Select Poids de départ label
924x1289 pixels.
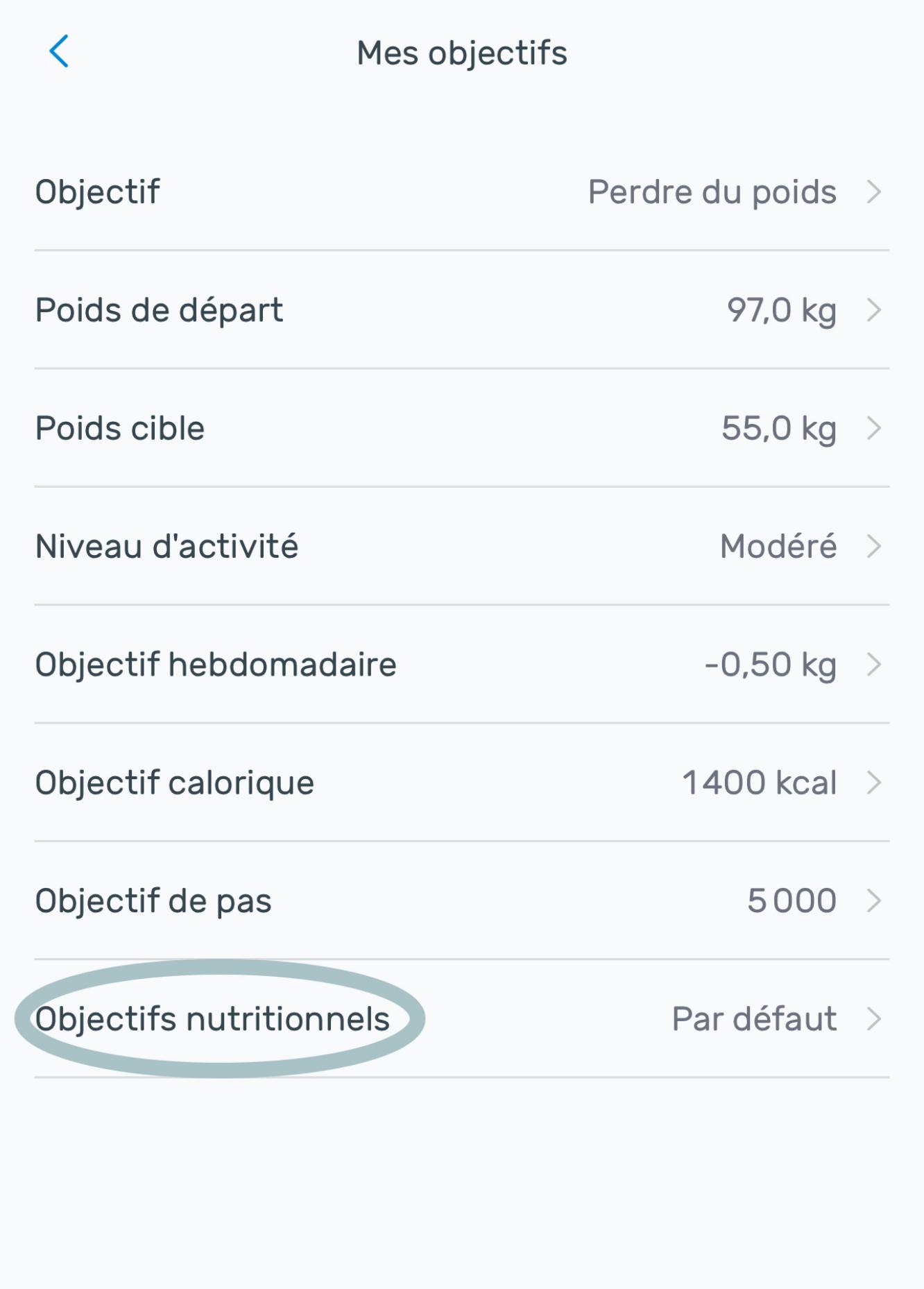coord(159,310)
